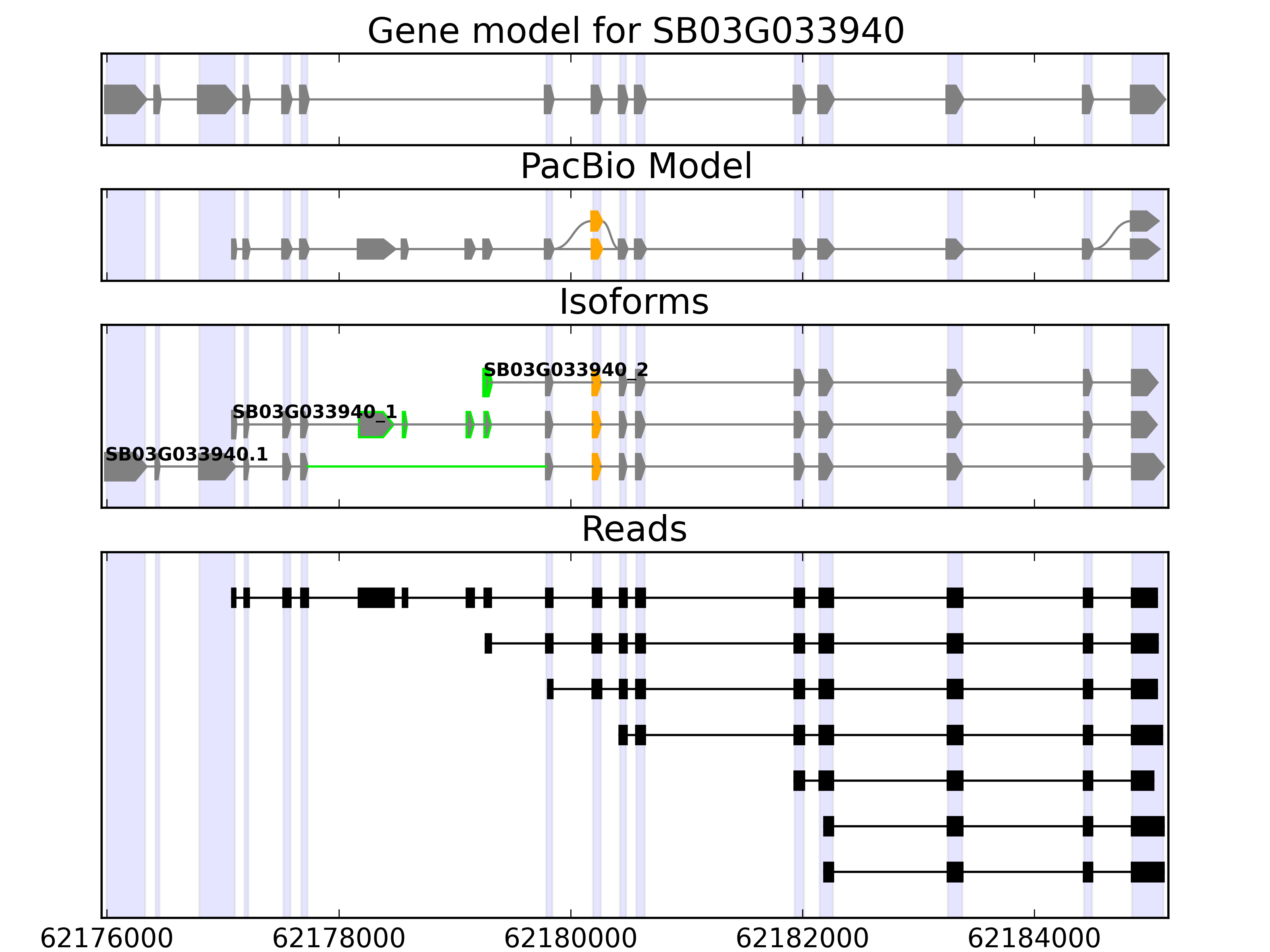Click the upper alternative last exon in PacBio Model
This screenshot has height=952, width=1270.
1143,221
